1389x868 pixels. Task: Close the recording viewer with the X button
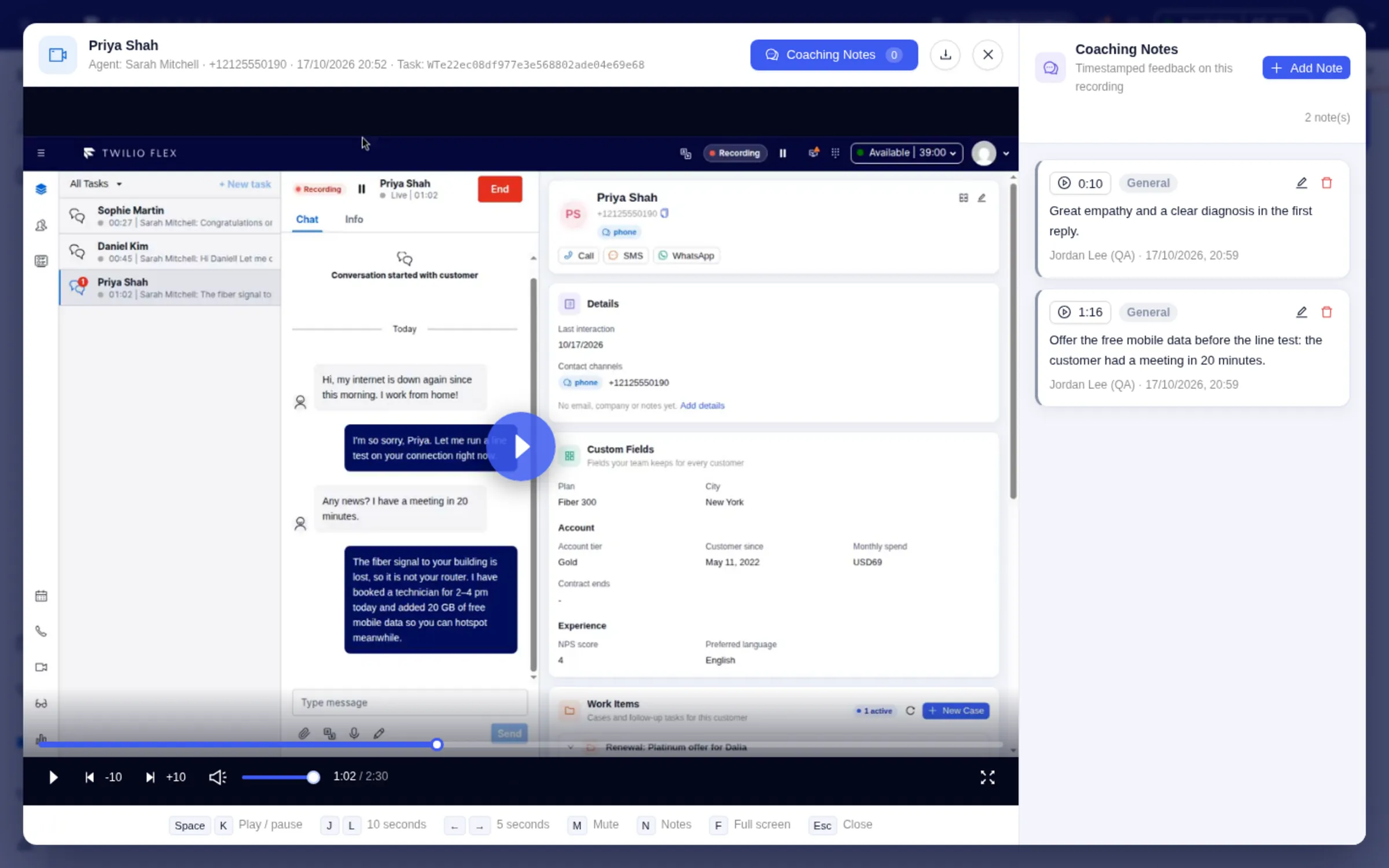[x=987, y=54]
